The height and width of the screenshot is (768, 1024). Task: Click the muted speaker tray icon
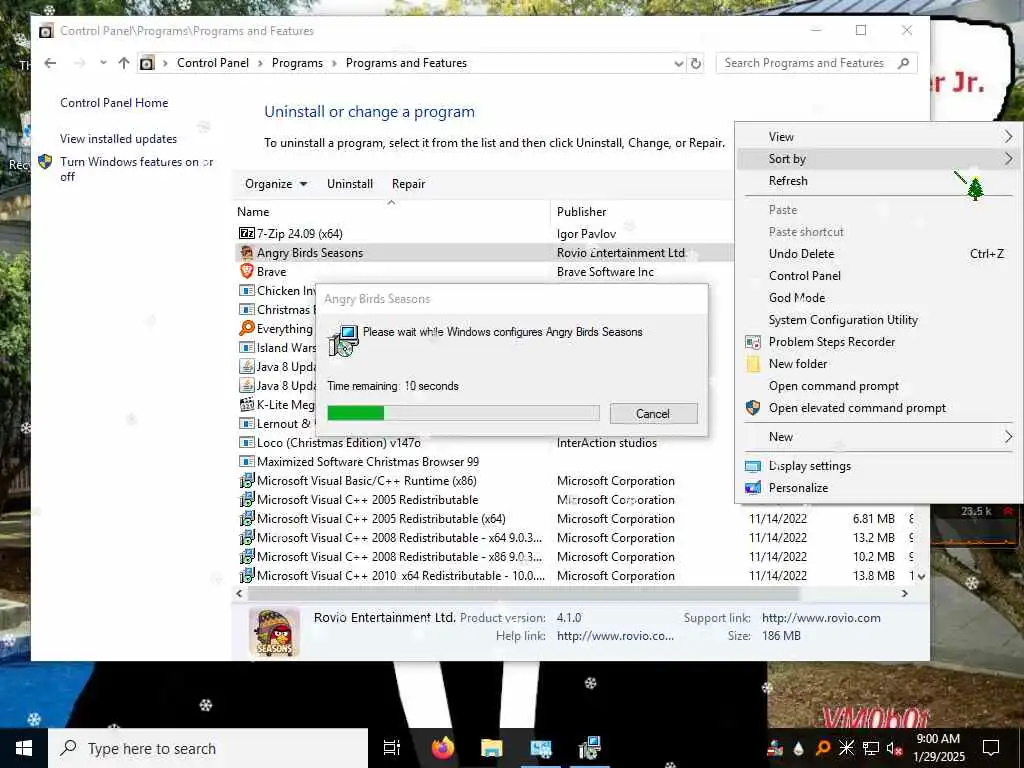(895, 748)
